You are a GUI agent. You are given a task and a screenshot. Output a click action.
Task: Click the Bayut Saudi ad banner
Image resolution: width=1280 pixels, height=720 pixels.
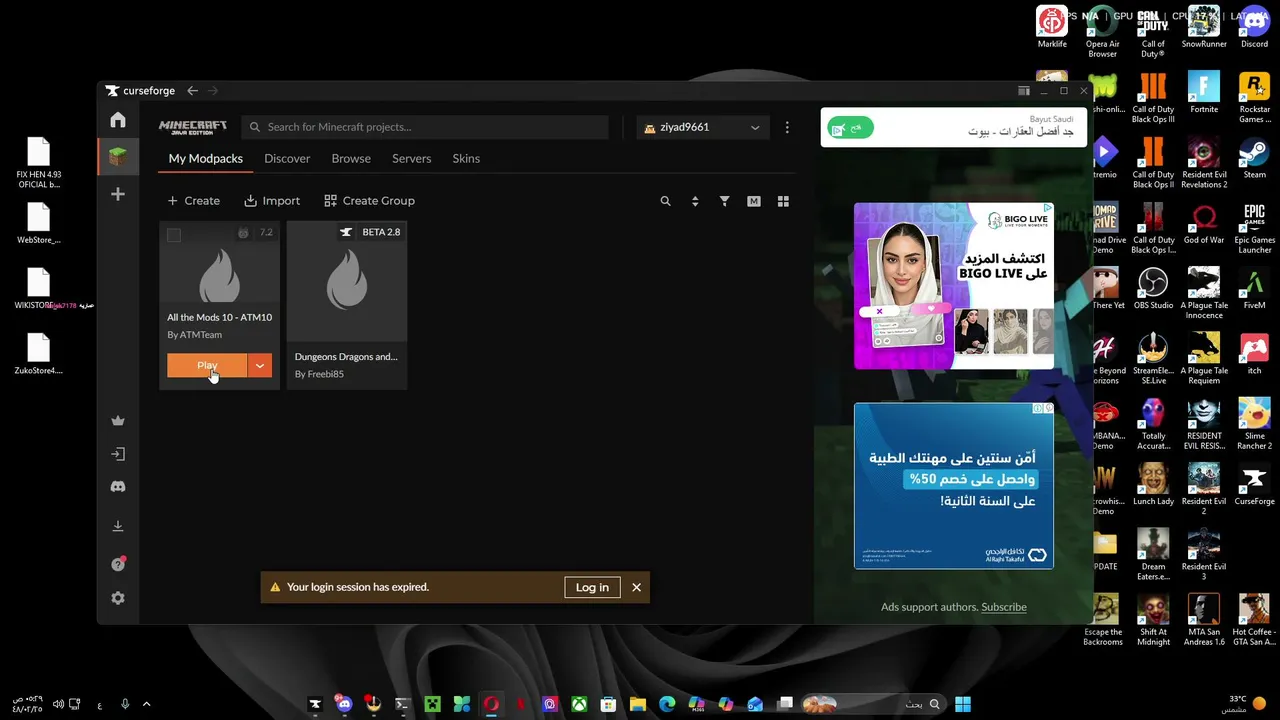tap(954, 128)
